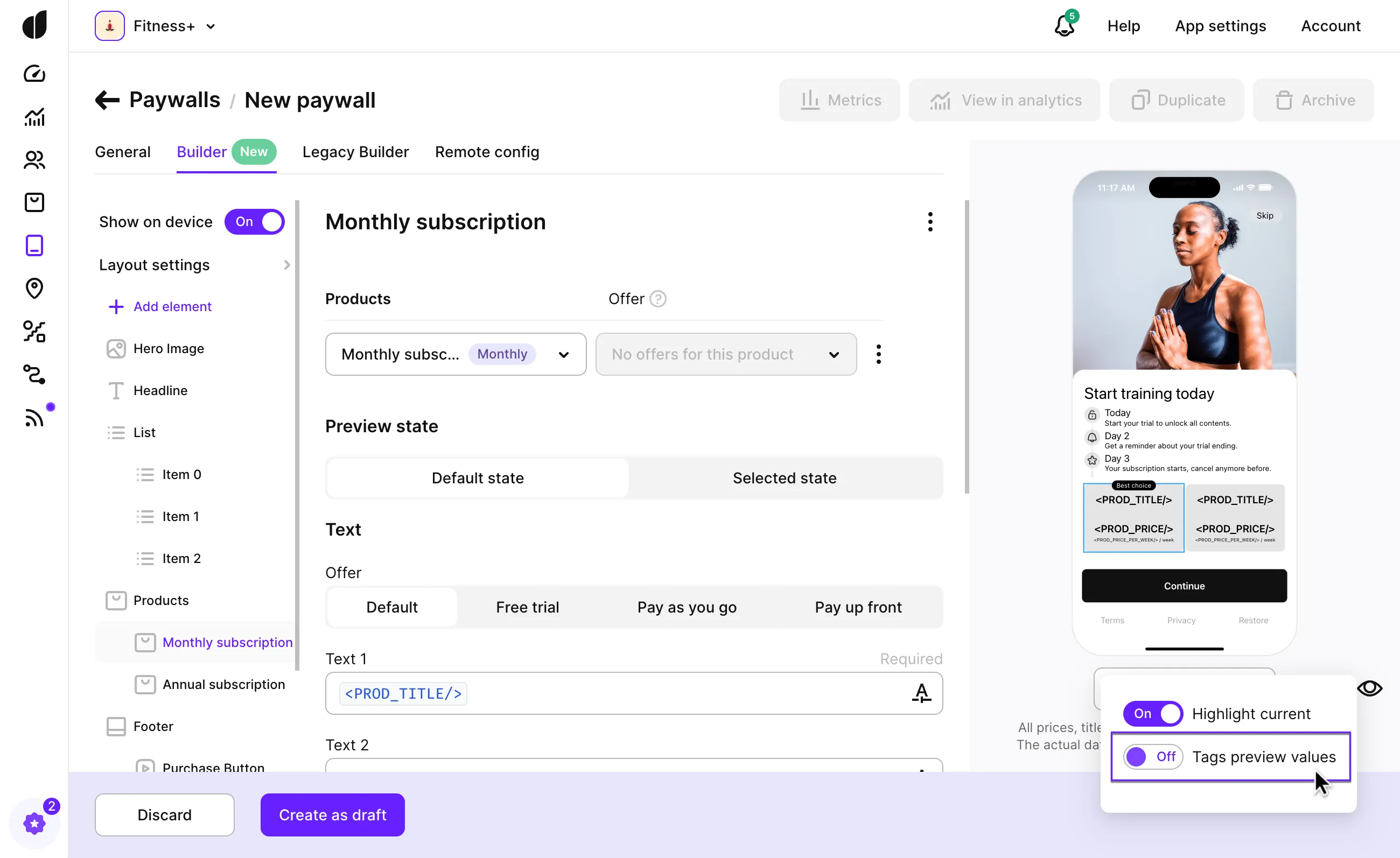Open the A/B tests sidebar icon
Screen dimensions: 1400x858
pos(34,331)
